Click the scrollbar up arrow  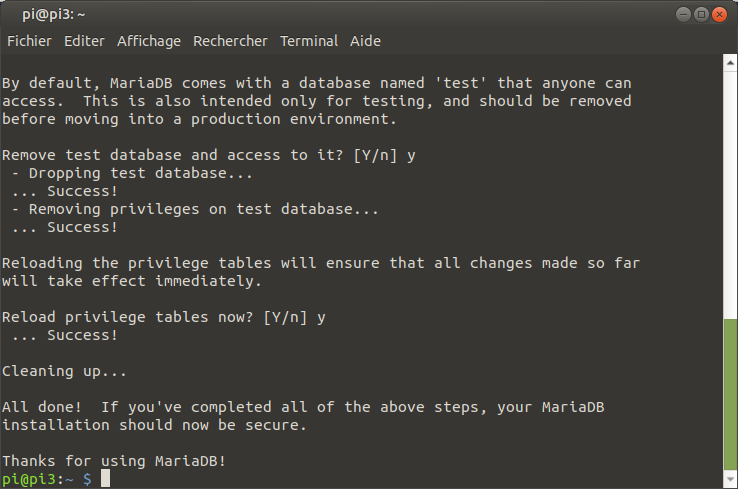point(730,63)
